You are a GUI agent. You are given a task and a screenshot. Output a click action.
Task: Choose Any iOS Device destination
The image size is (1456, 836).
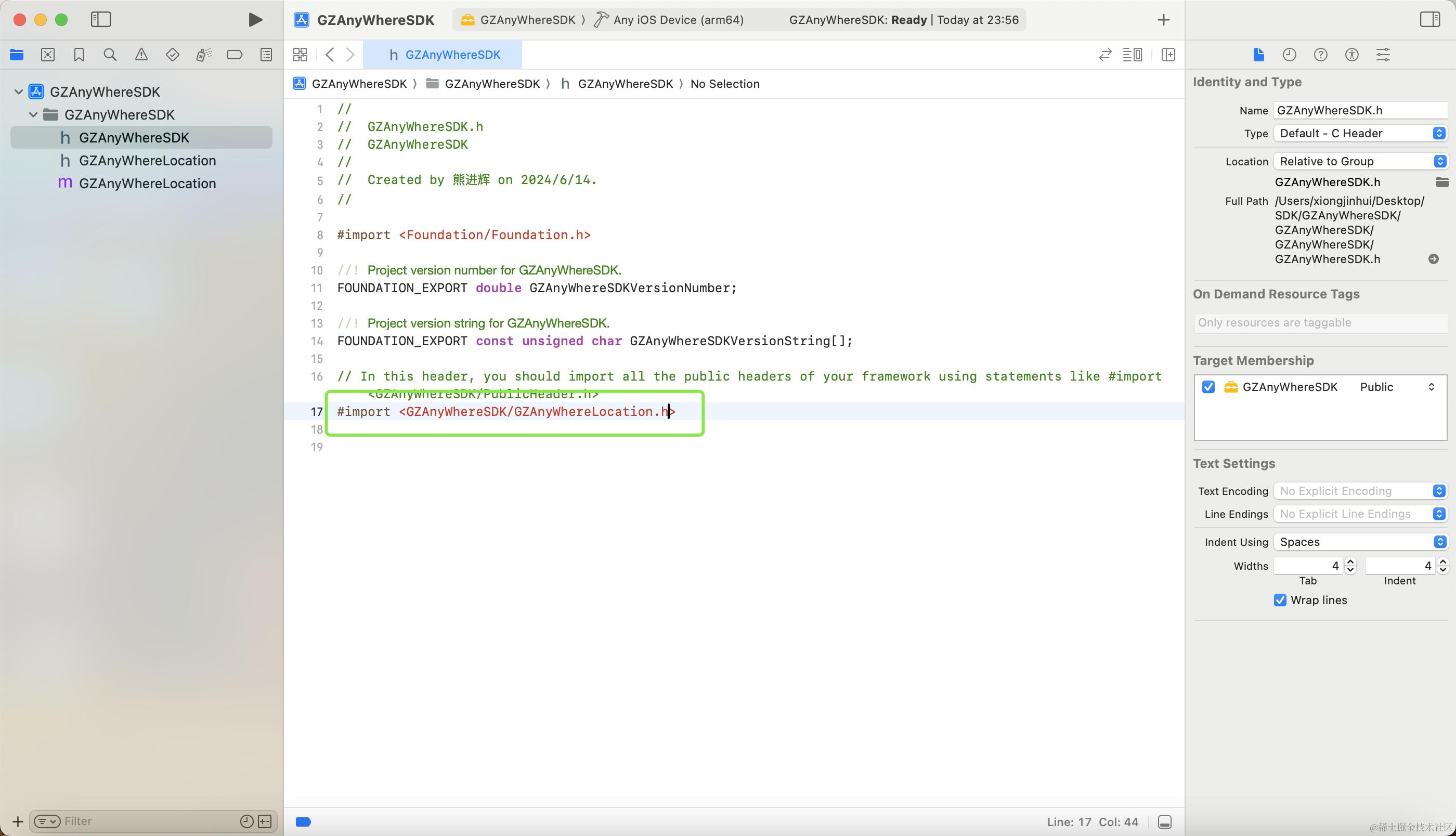coord(678,20)
